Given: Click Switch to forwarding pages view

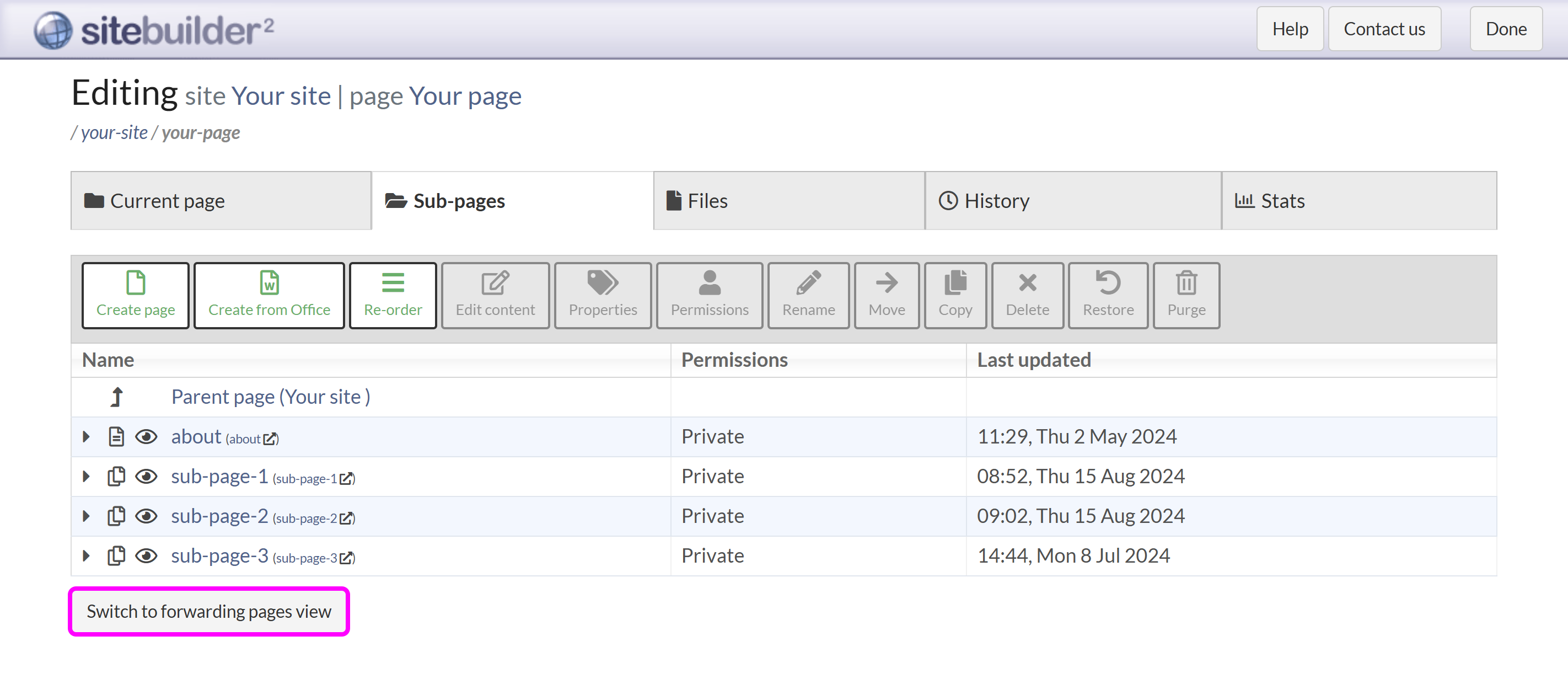Looking at the screenshot, I should click(x=209, y=611).
